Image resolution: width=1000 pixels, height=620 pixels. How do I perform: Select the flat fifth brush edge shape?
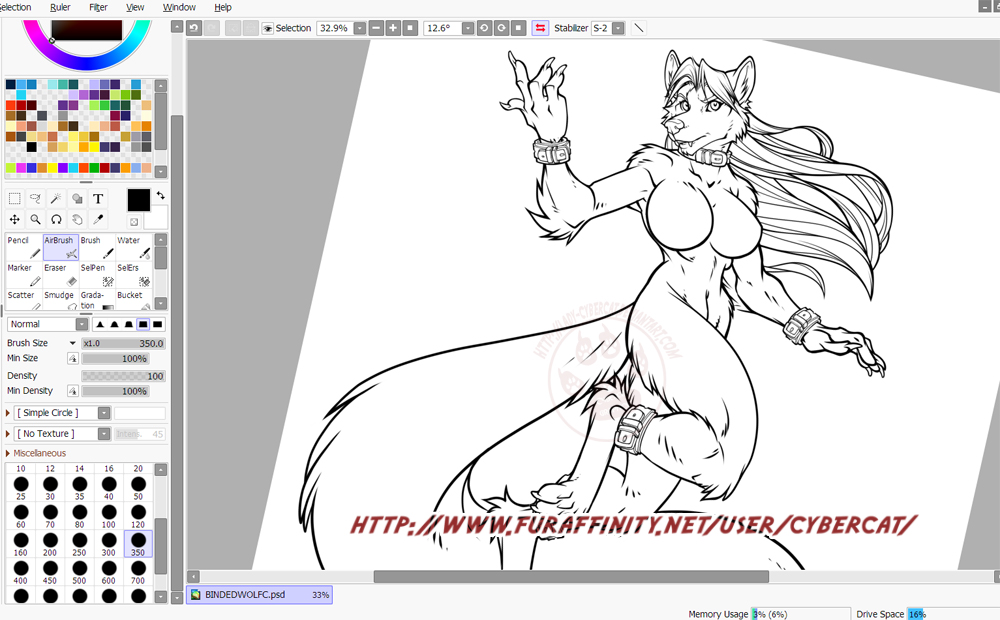[158, 324]
